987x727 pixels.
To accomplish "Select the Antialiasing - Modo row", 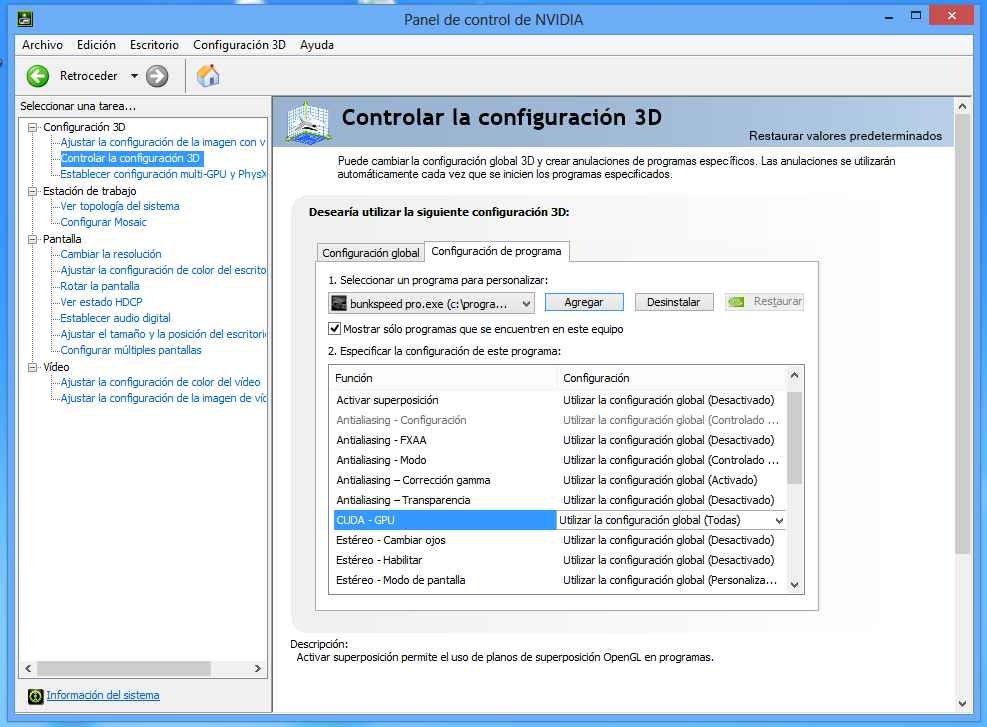I will (558, 460).
